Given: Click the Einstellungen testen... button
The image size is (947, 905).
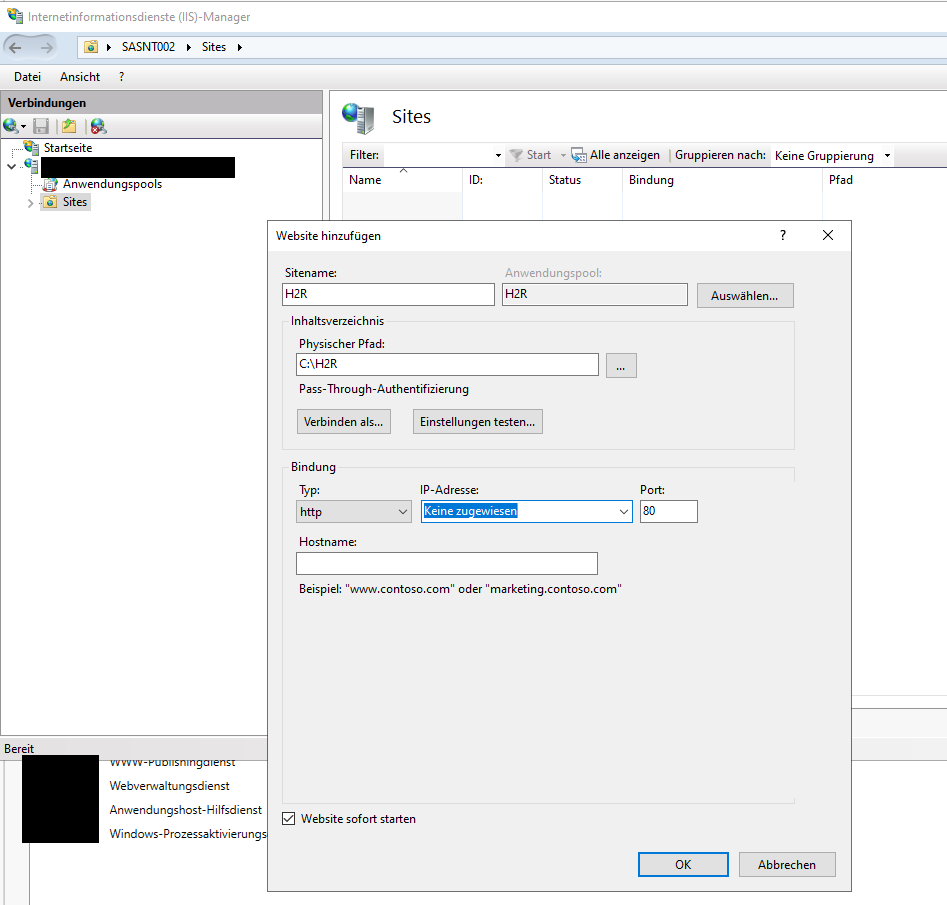Looking at the screenshot, I should (x=478, y=422).
